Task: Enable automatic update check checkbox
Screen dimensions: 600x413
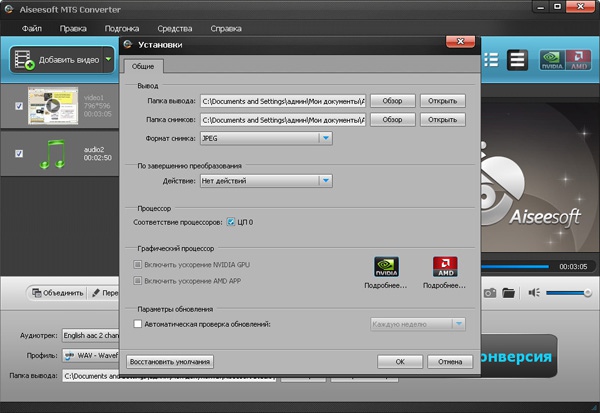Action: (x=138, y=324)
